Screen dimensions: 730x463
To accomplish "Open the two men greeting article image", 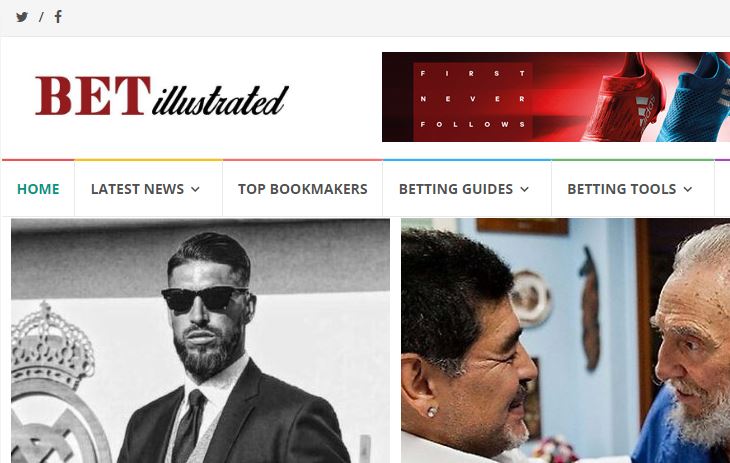I will 565,340.
